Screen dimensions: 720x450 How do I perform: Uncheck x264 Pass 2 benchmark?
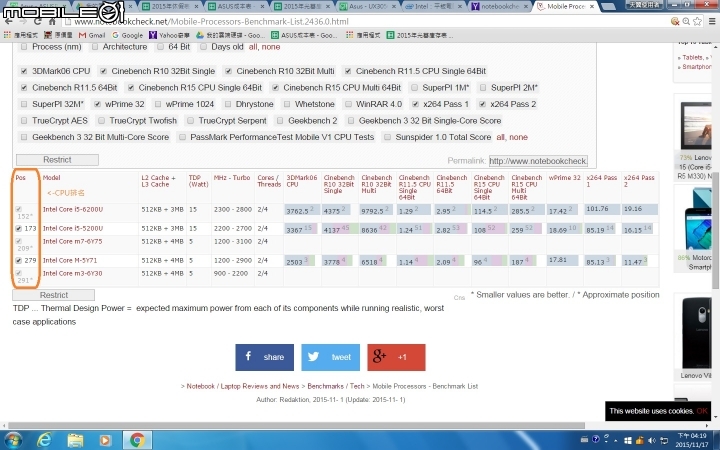482,104
